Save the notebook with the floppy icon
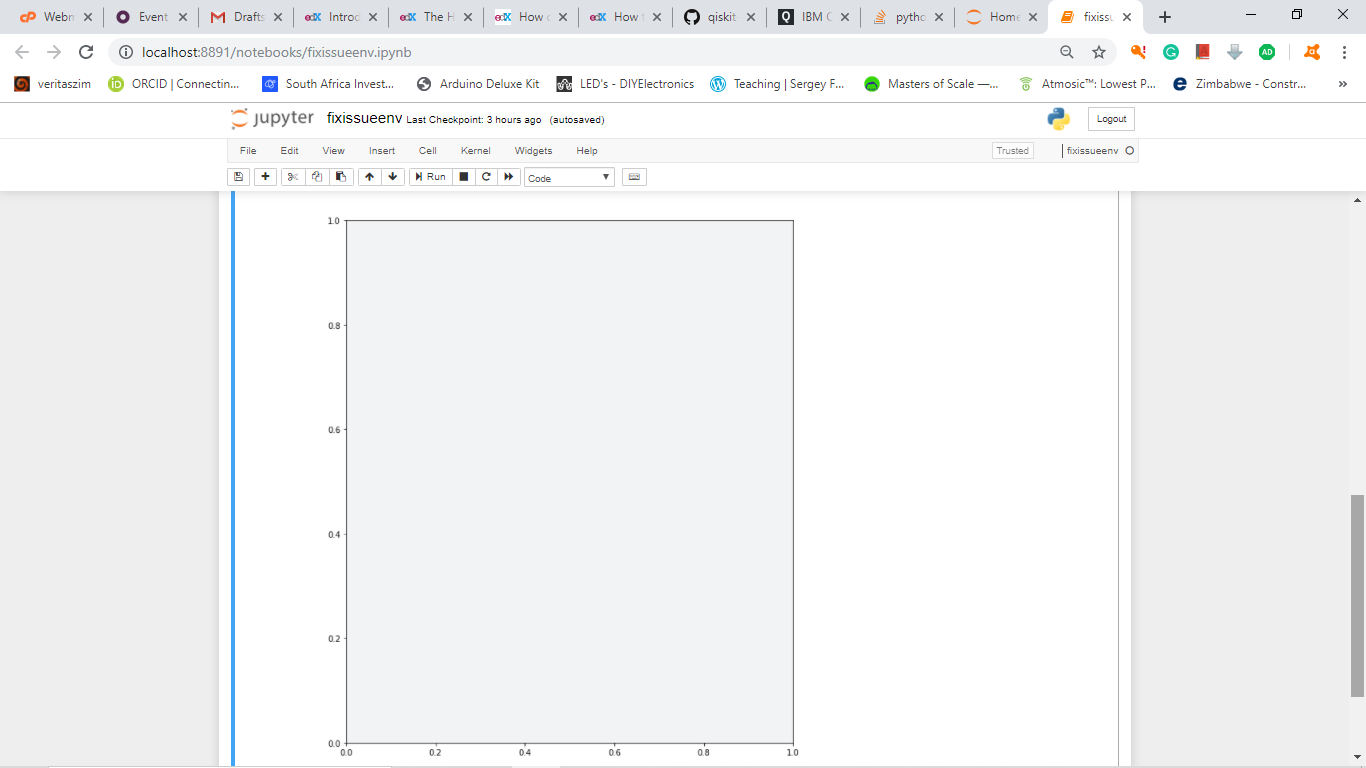Viewport: 1366px width, 768px height. 238,177
